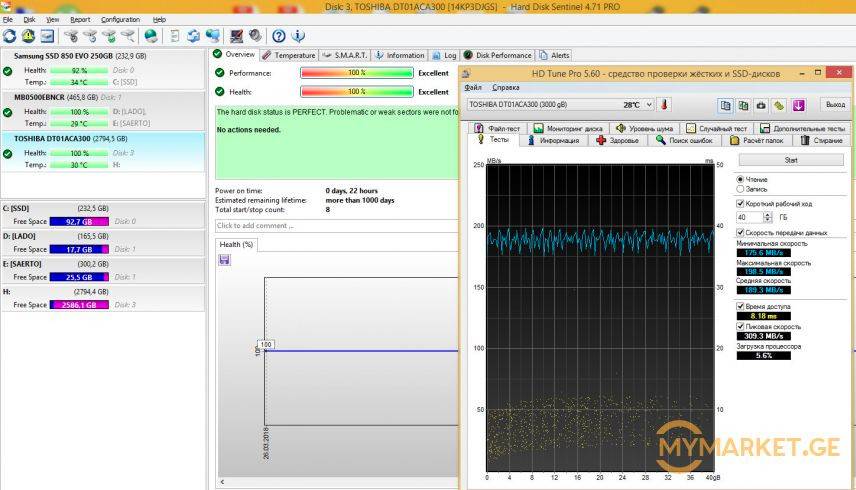This screenshot has width=856, height=490.
Task: Click the disk panel toolbar icon beside the alert icon
Action: coord(47,36)
